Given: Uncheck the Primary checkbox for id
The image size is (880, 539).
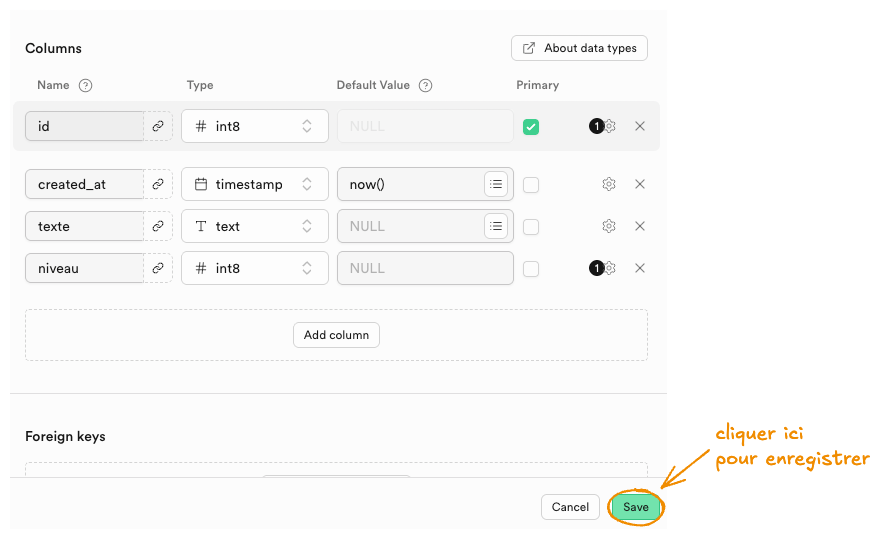Looking at the screenshot, I should point(531,127).
